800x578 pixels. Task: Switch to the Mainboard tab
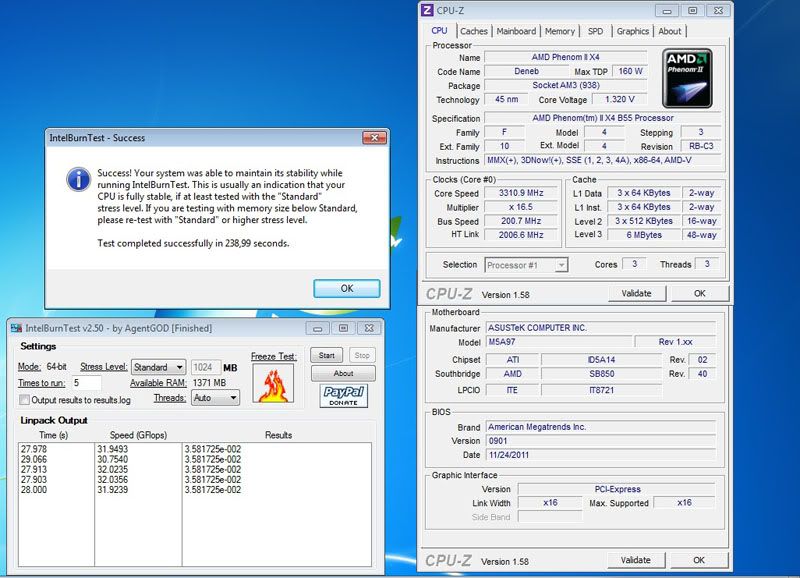click(x=516, y=31)
